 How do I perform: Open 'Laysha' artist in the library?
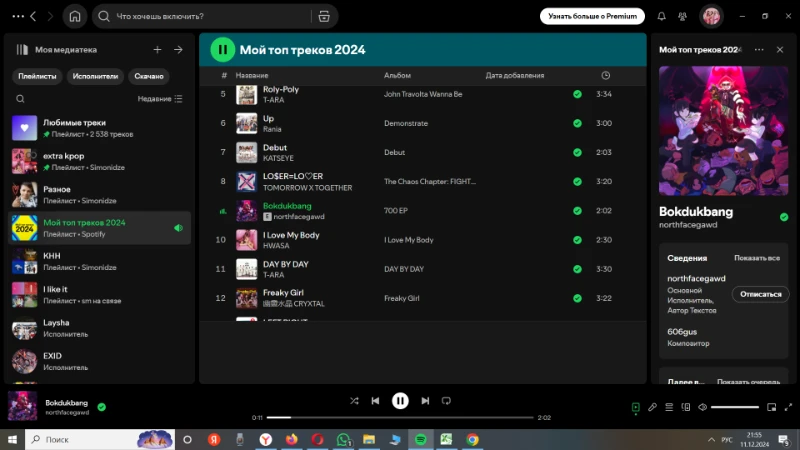tap(99, 328)
